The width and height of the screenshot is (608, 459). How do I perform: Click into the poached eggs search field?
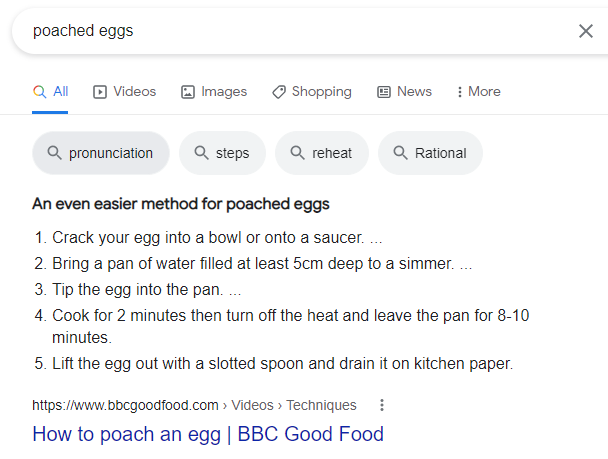pyautogui.click(x=295, y=31)
